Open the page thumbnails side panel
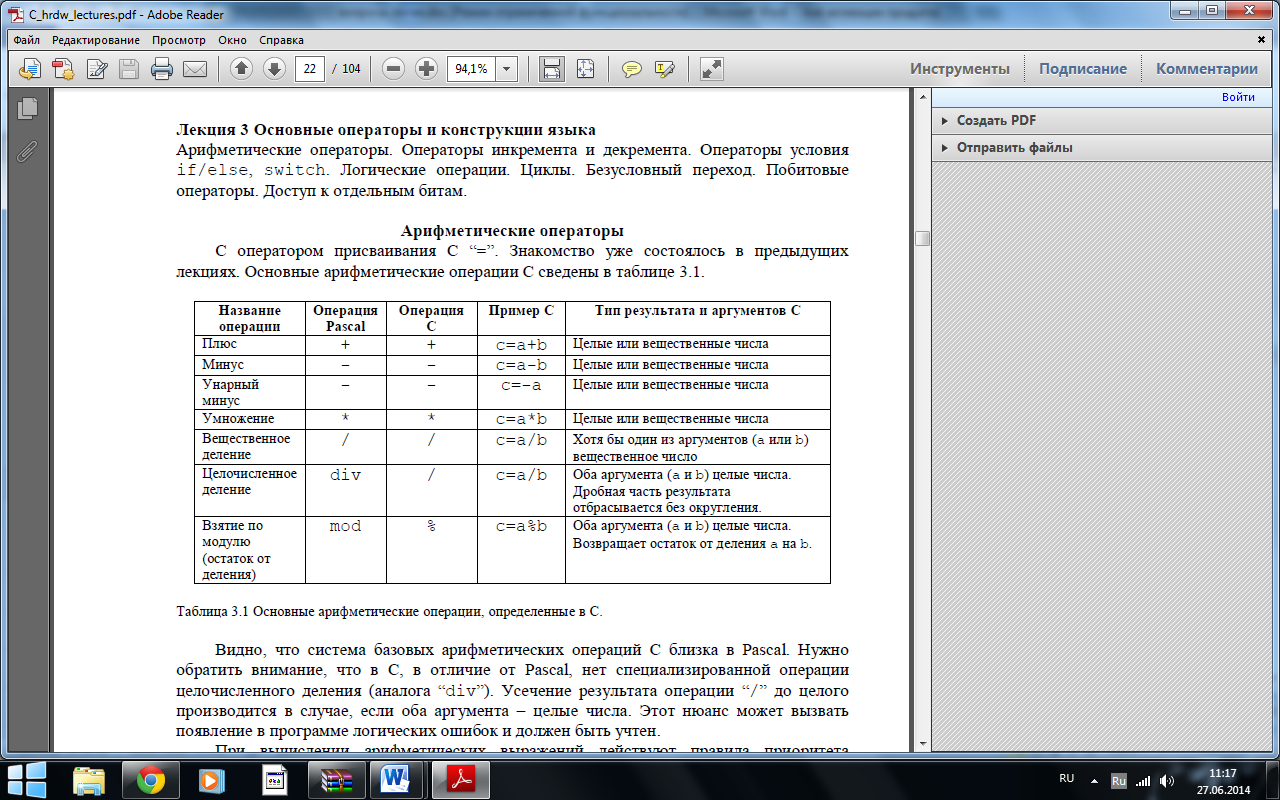Image resolution: width=1280 pixels, height=800 pixels. [27, 109]
